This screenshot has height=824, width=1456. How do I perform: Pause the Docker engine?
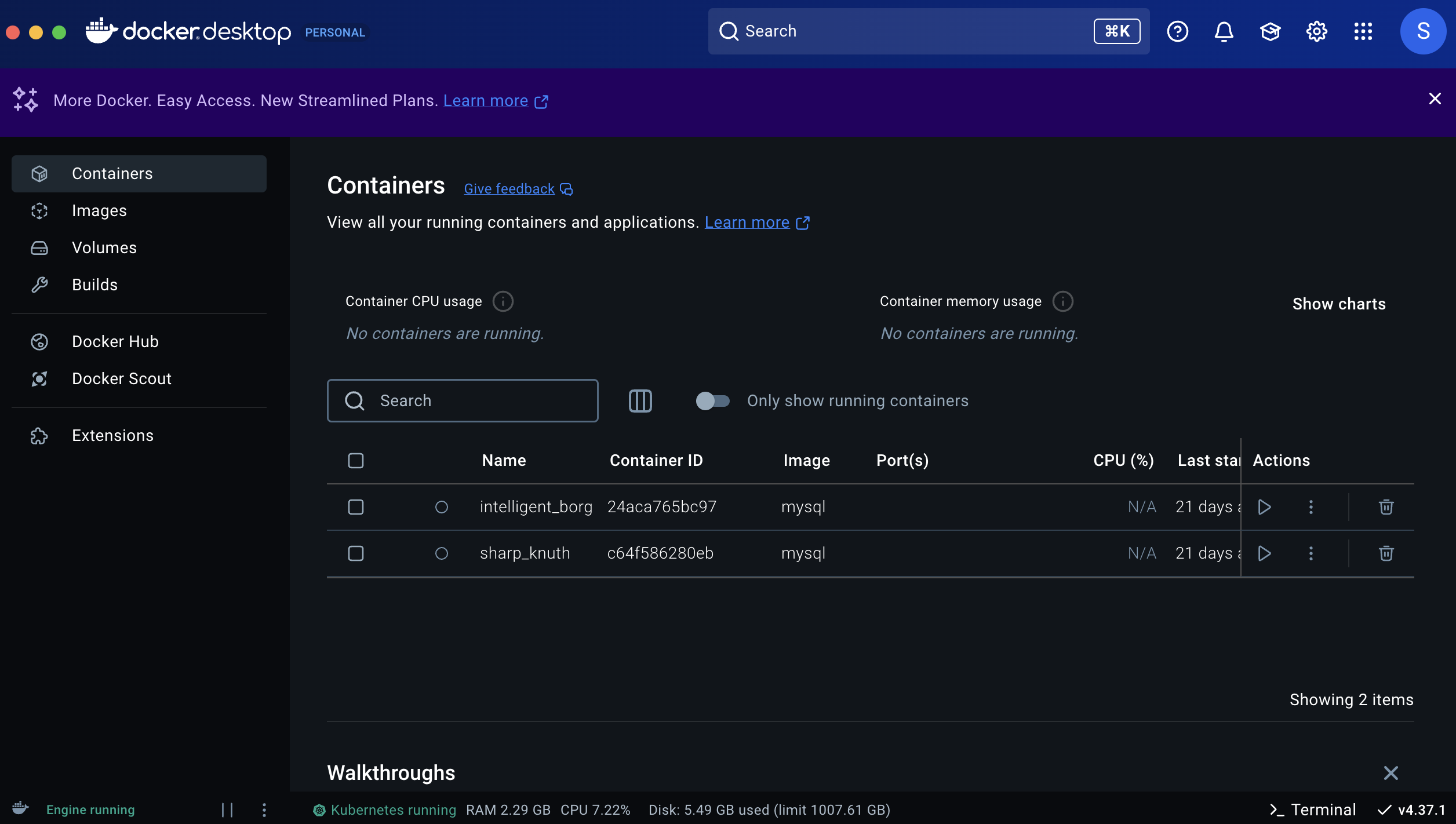227,810
